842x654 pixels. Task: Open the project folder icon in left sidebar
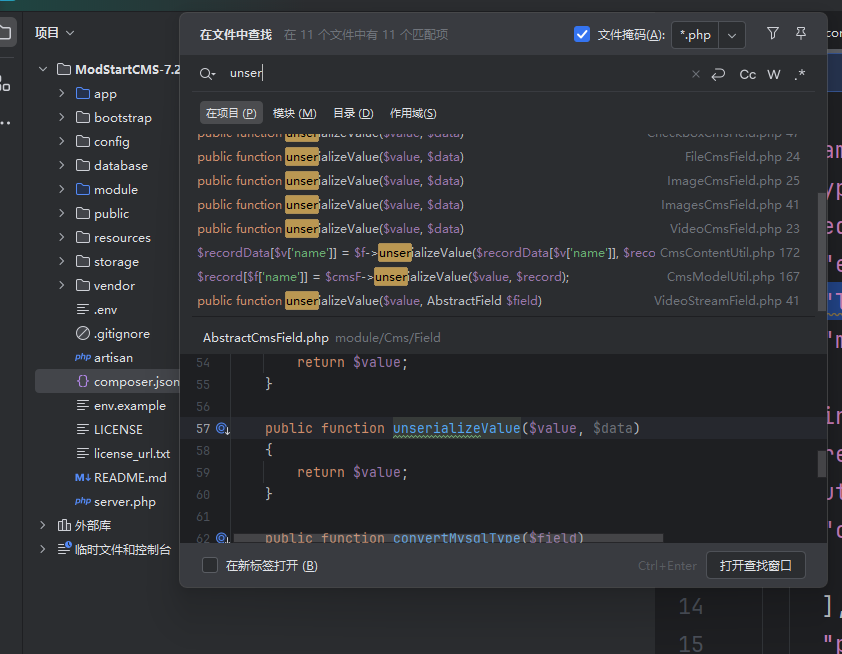[7, 33]
